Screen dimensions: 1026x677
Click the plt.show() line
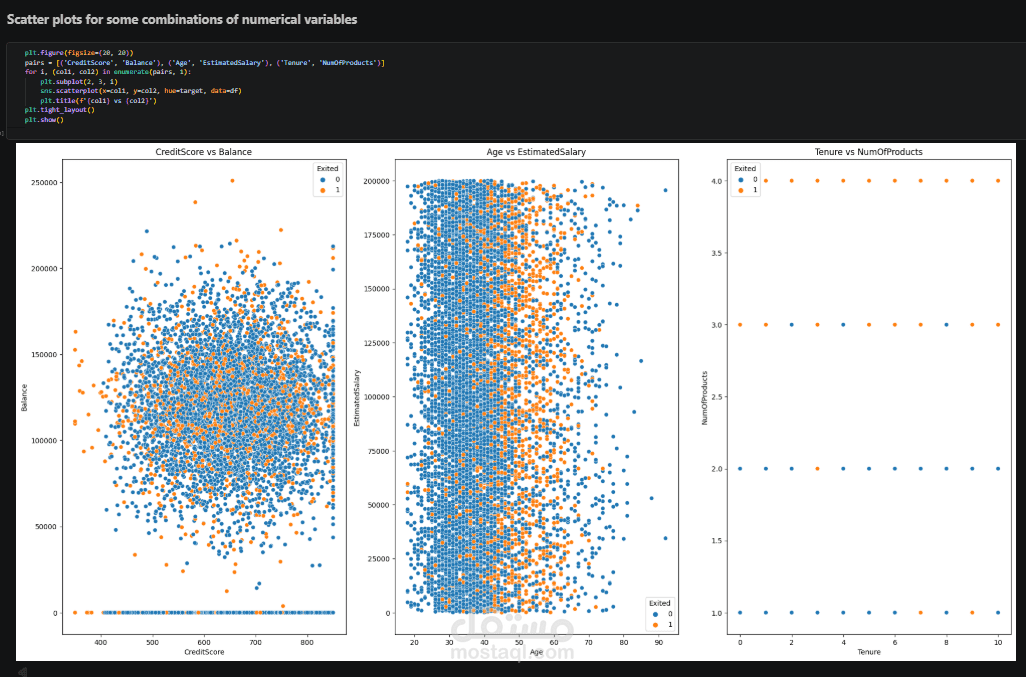44,120
